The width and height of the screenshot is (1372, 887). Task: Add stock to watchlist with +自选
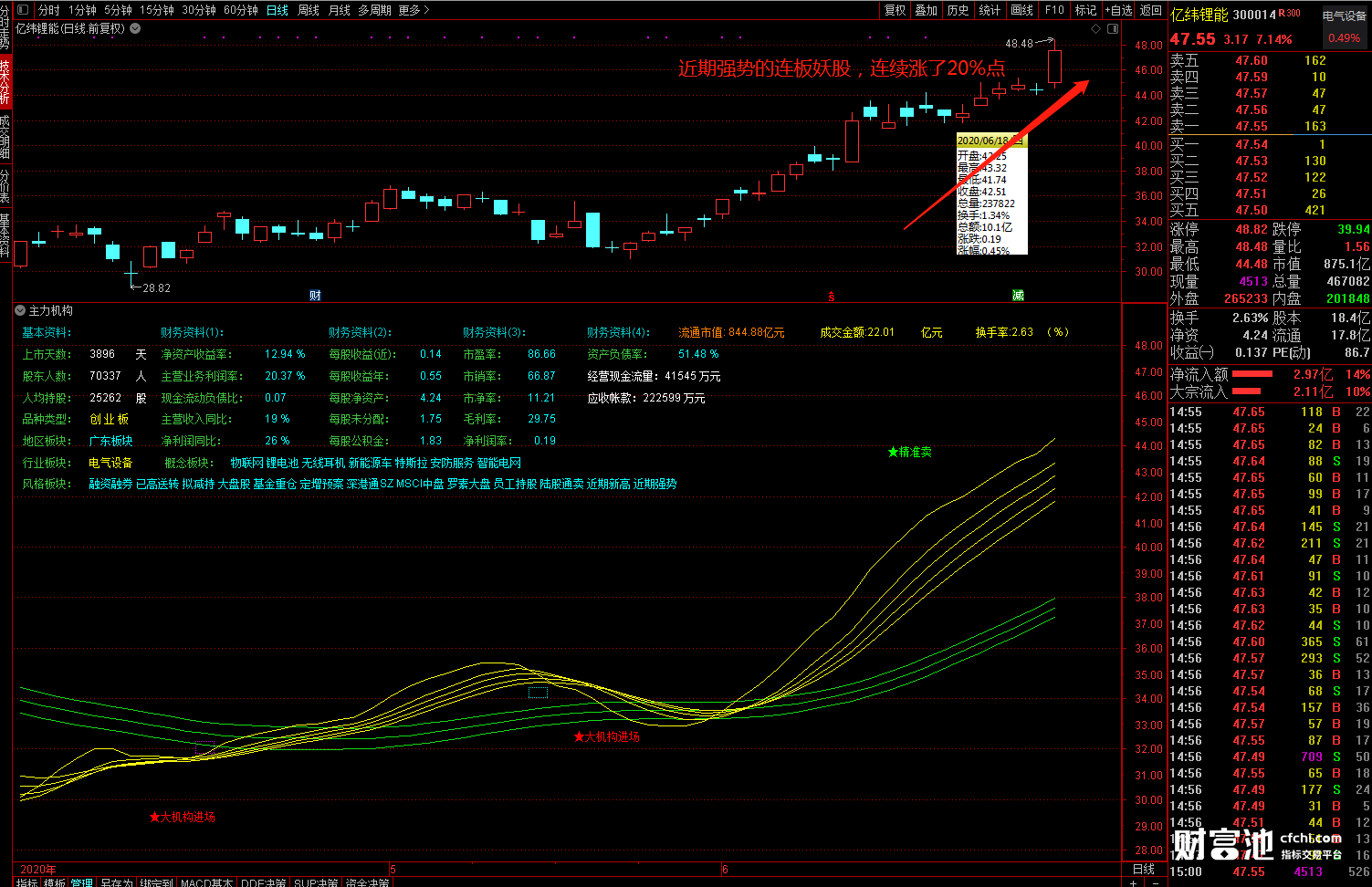tap(1119, 10)
